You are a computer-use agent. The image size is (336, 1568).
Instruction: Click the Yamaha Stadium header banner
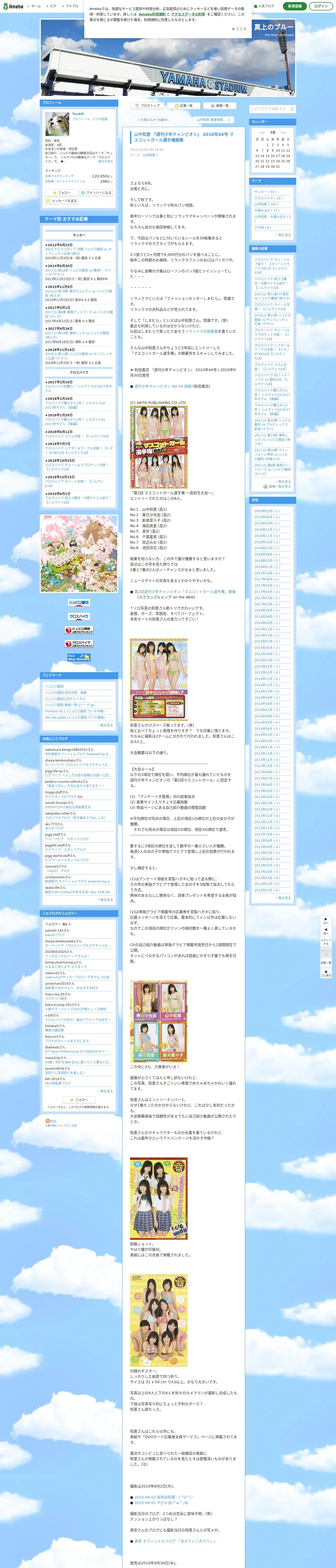point(168,58)
